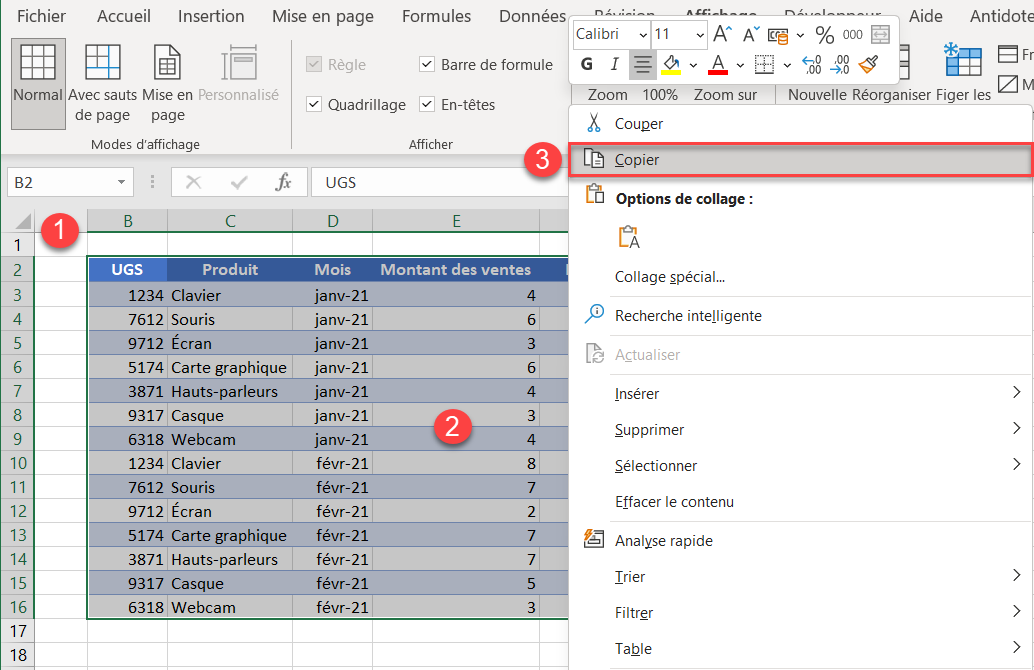This screenshot has width=1034, height=670.
Task: Expand the Trier submenu
Action: tap(1016, 576)
